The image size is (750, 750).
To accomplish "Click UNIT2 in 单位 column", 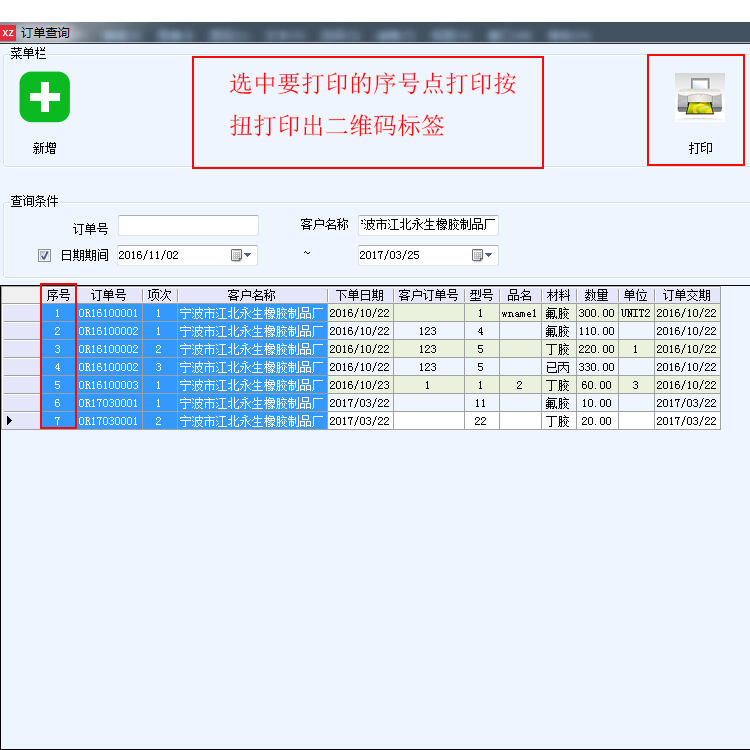I will [636, 313].
